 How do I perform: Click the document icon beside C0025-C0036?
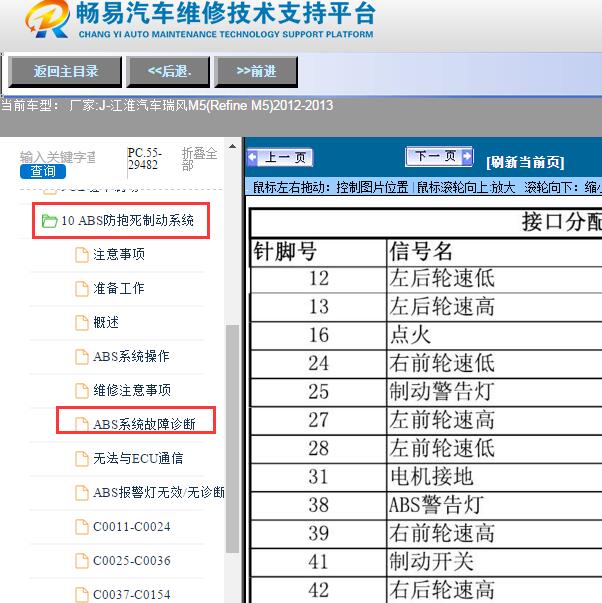click(82, 561)
